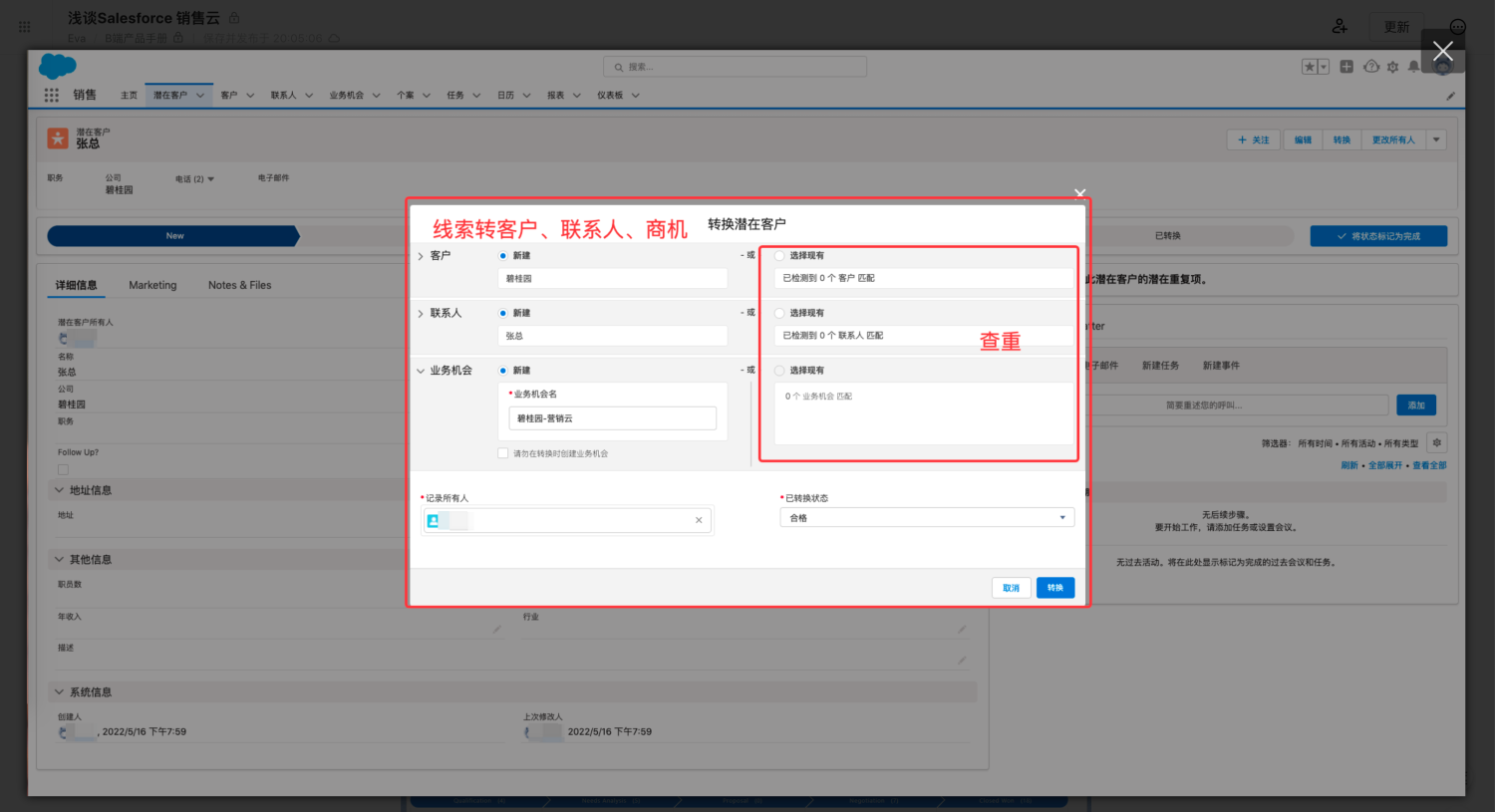Click the 查看全部 link
Viewport: 1495px width, 812px height.
1429,465
